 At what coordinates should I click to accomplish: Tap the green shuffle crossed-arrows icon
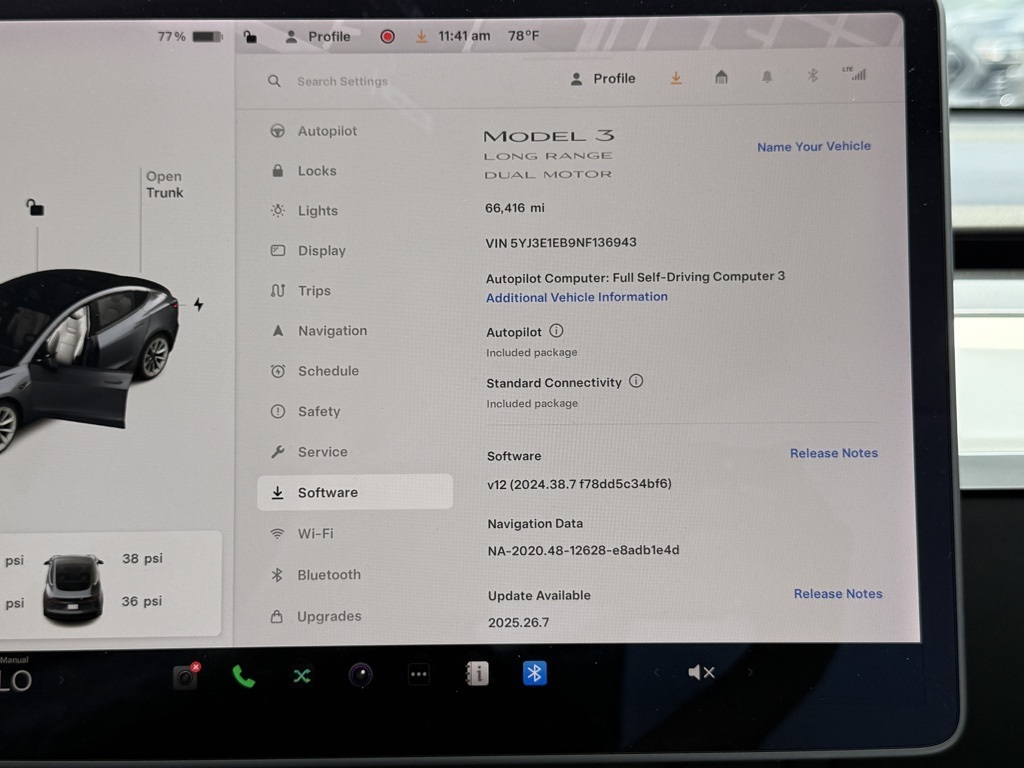(301, 675)
